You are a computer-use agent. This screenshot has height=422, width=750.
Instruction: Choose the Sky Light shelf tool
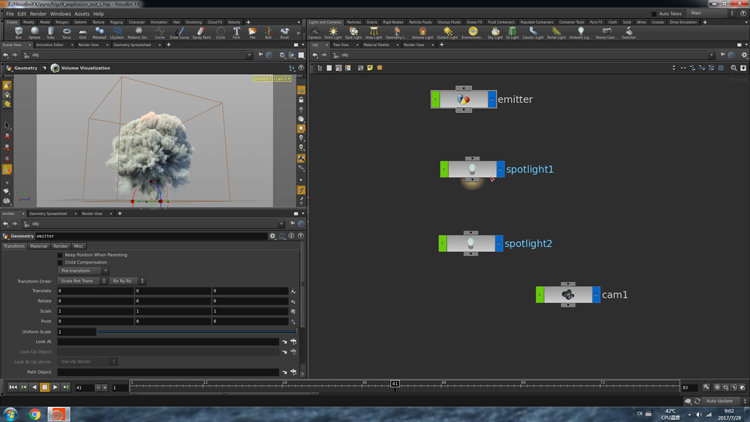pyautogui.click(x=495, y=32)
